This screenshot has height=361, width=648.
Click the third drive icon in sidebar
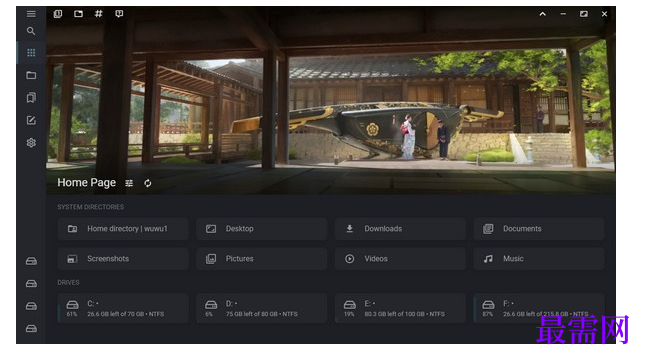point(31,306)
